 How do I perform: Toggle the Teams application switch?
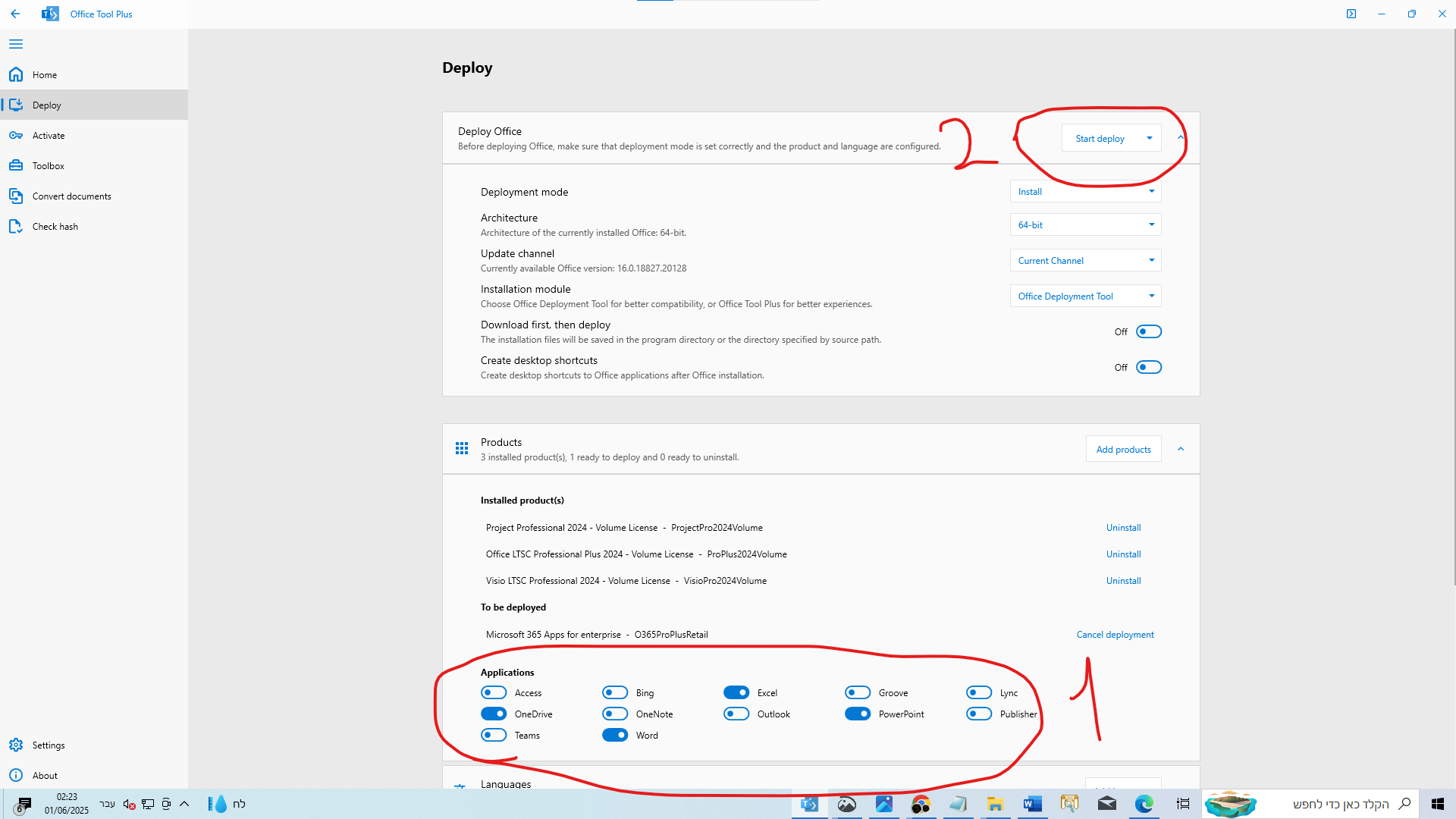[494, 735]
